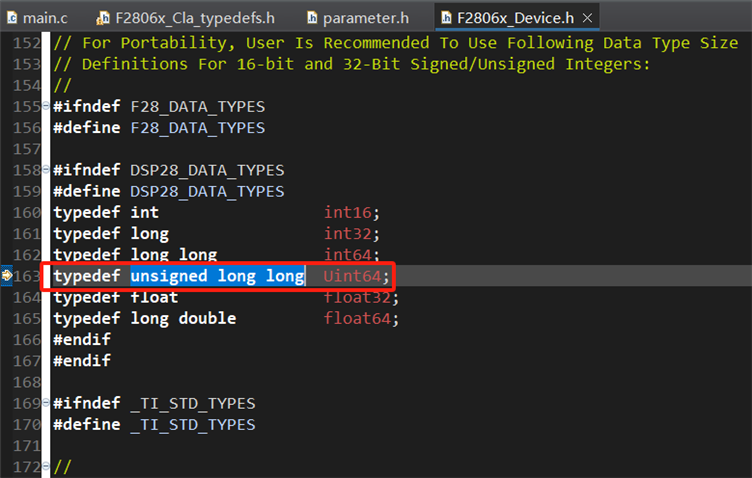
Task: Click the int16 typedef name
Action: tap(348, 212)
